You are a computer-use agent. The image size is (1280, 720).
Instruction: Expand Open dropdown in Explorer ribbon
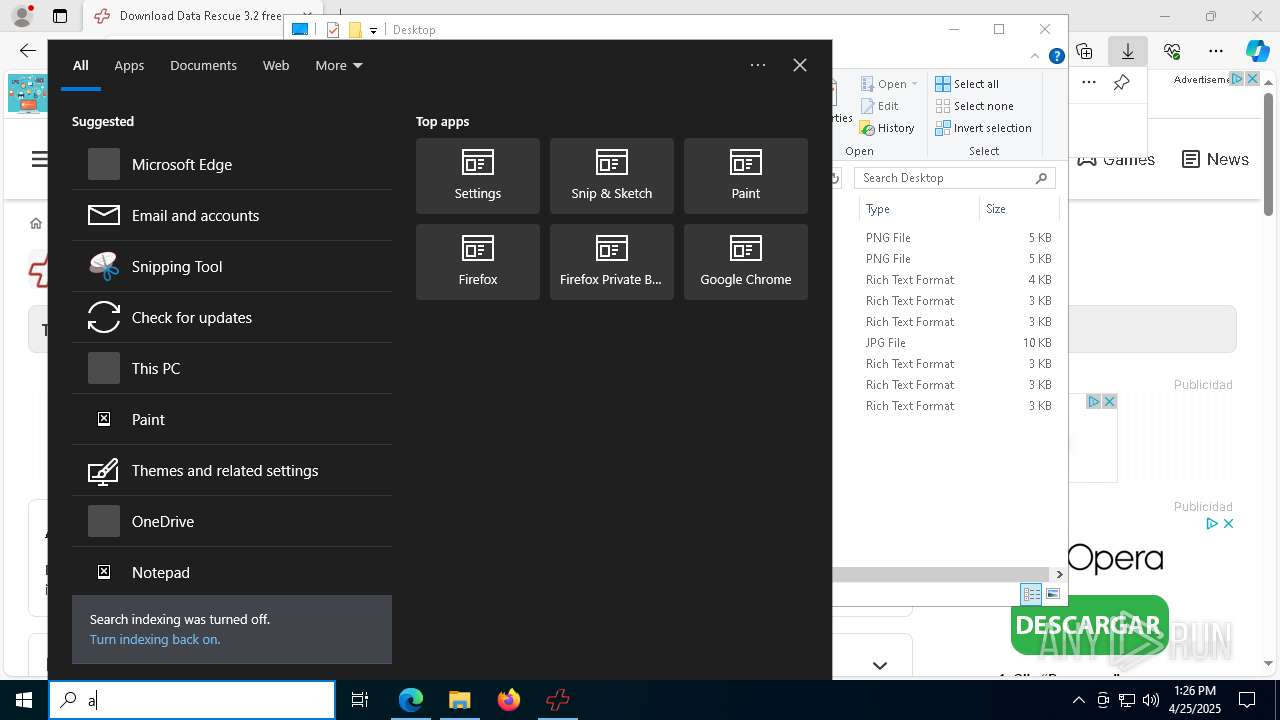890,84
